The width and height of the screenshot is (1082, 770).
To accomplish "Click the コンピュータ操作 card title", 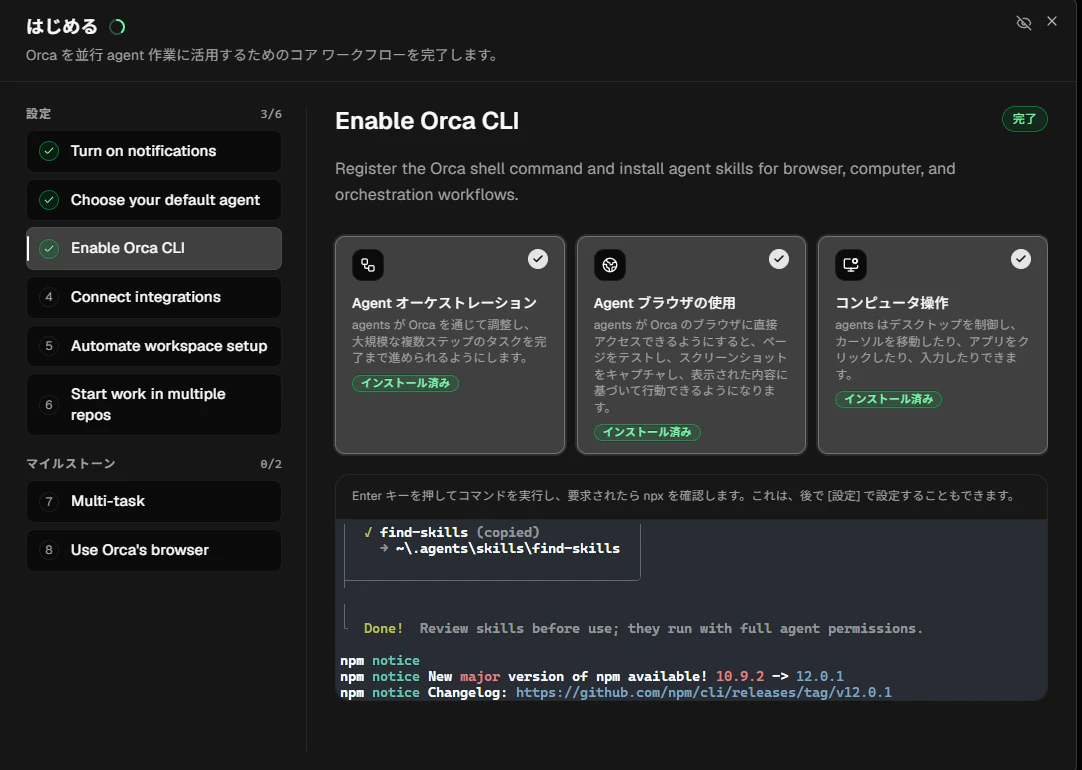I will click(x=892, y=303).
